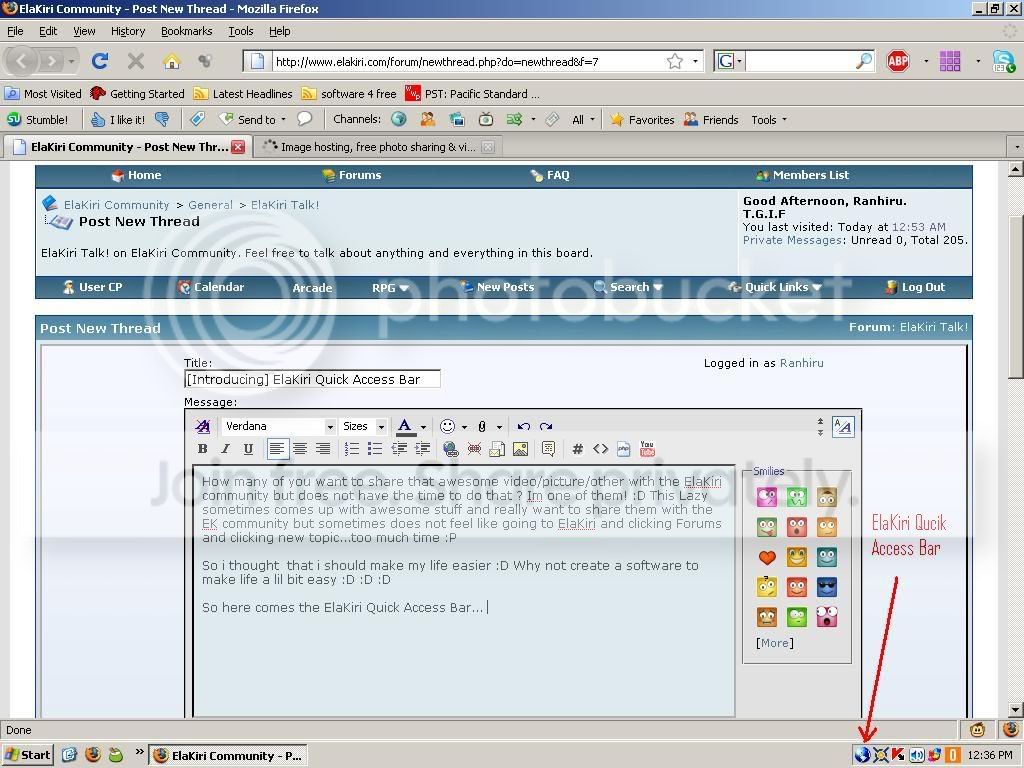The width and height of the screenshot is (1024, 768).
Task: Wrap PHP tags with the php icon
Action: (x=624, y=449)
